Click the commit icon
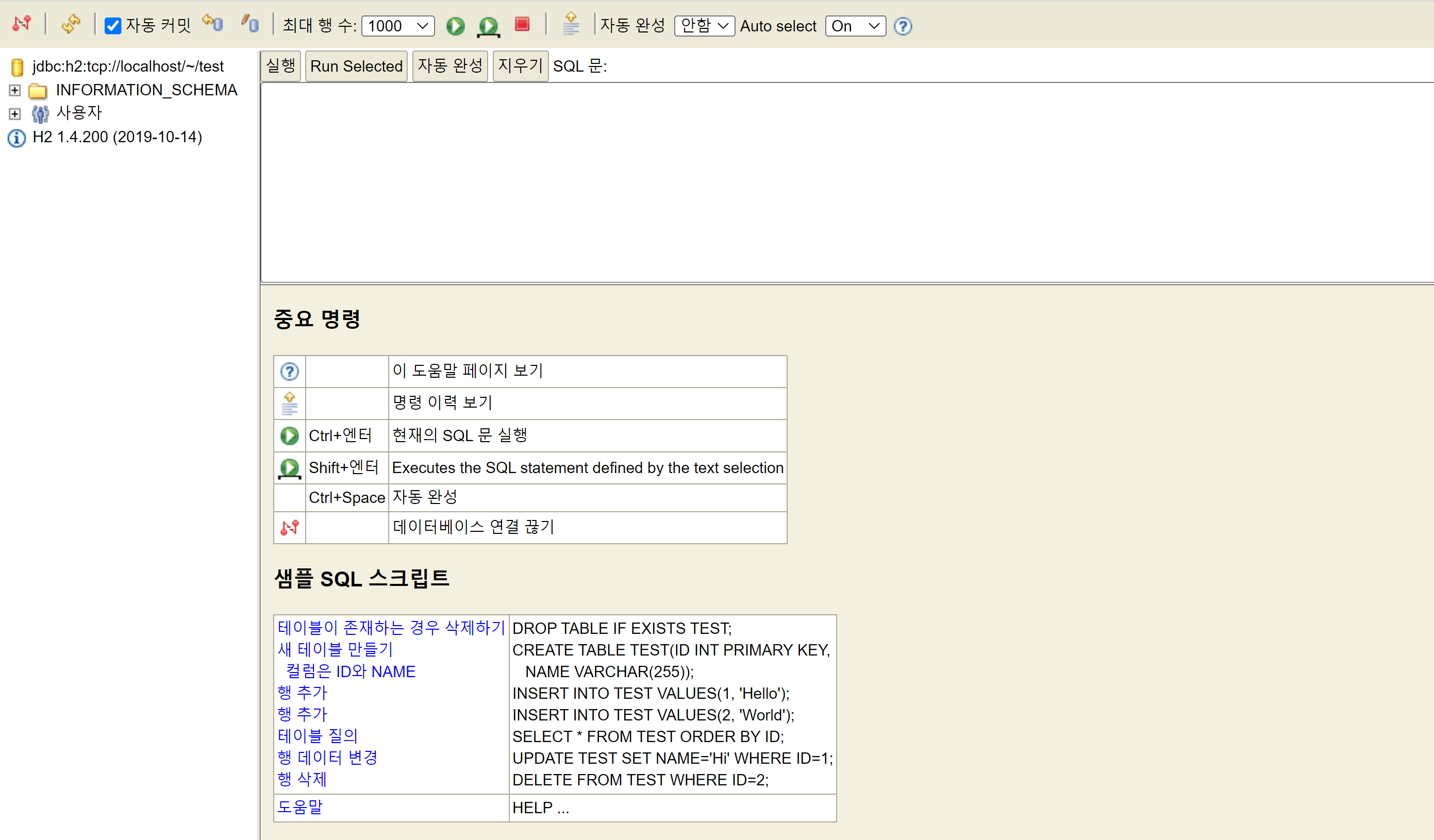The height and width of the screenshot is (840, 1434). [x=249, y=24]
